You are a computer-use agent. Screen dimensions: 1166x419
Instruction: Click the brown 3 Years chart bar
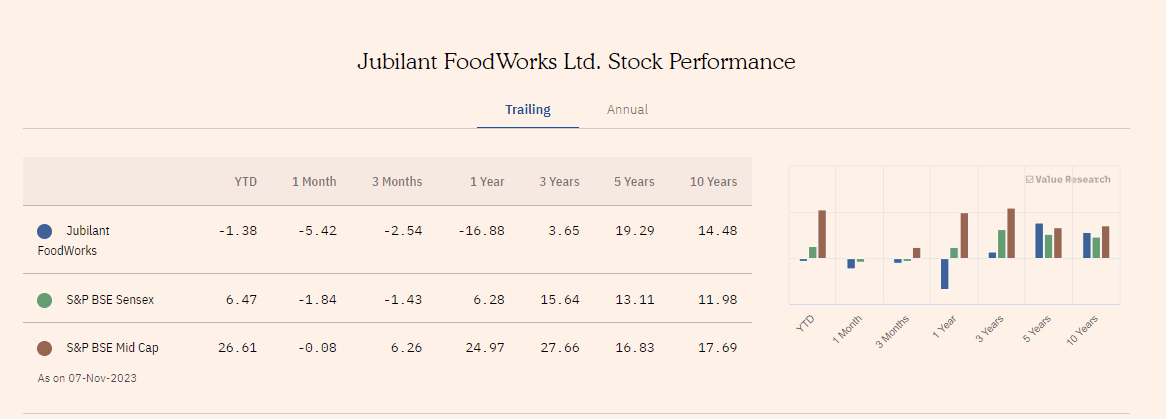[x=1011, y=233]
